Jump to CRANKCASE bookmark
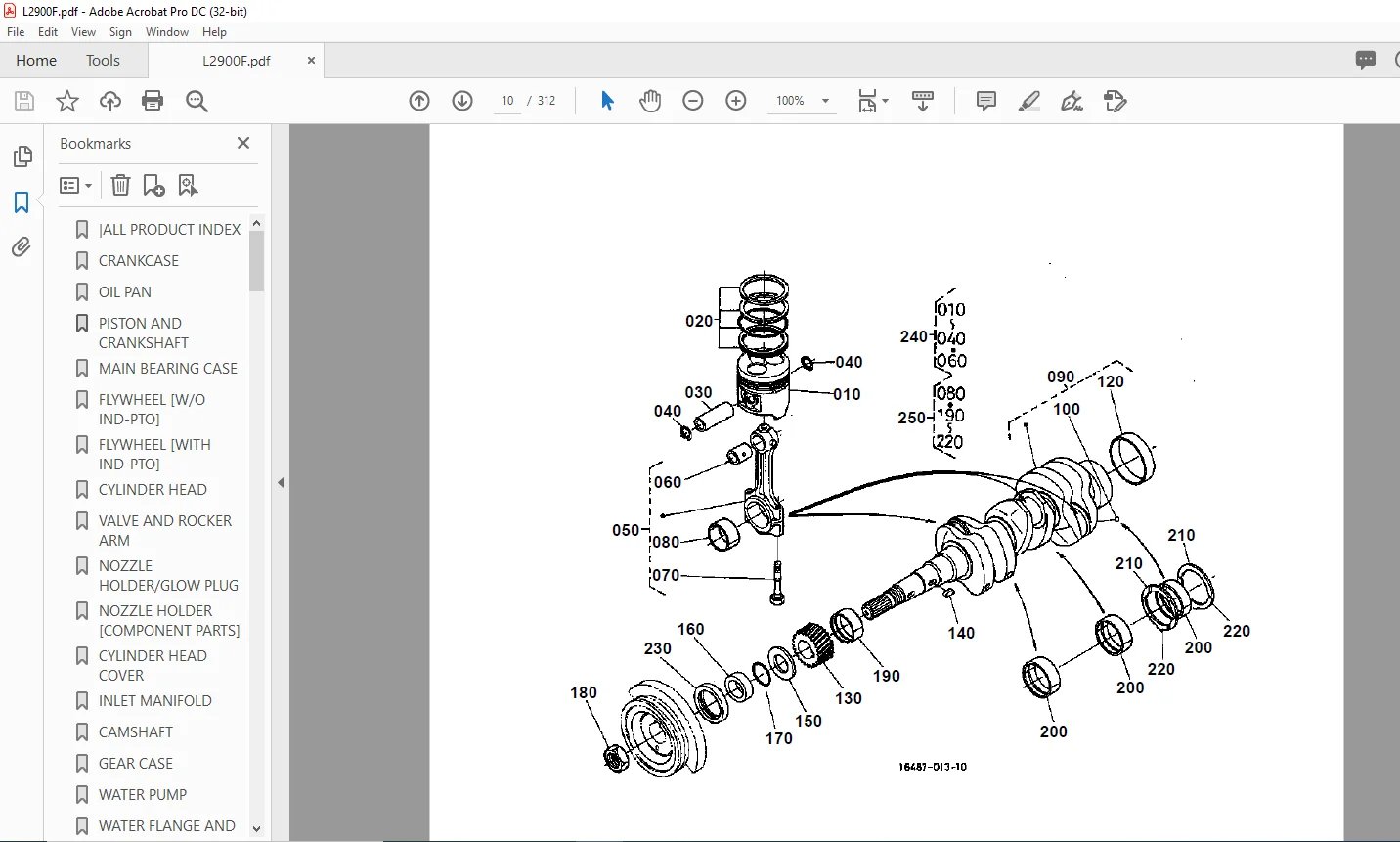Screen dimensions: 1400x842 139,260
